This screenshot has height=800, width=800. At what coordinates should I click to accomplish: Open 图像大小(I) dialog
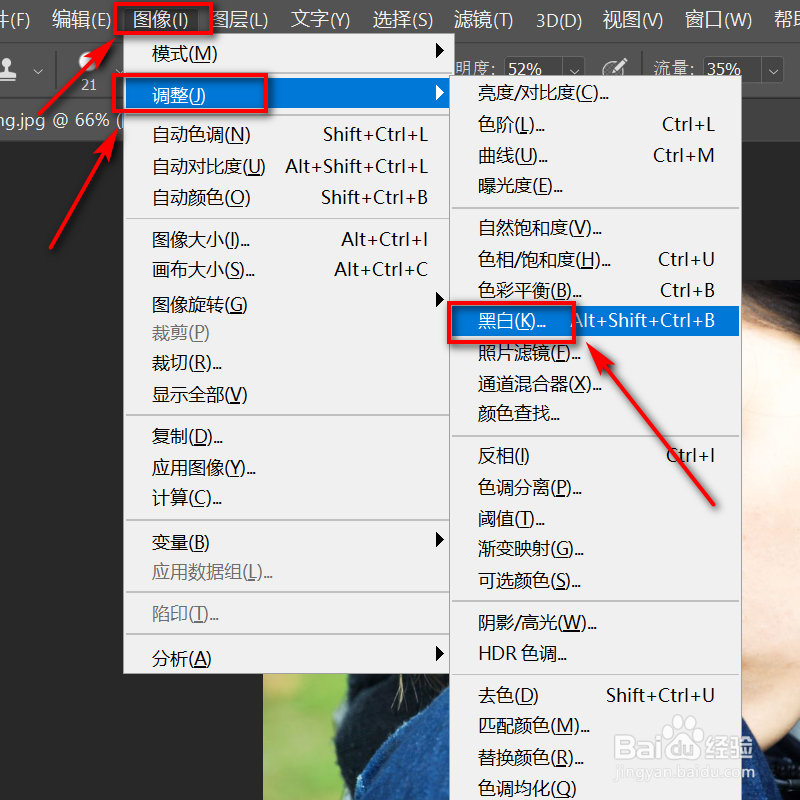pos(287,239)
